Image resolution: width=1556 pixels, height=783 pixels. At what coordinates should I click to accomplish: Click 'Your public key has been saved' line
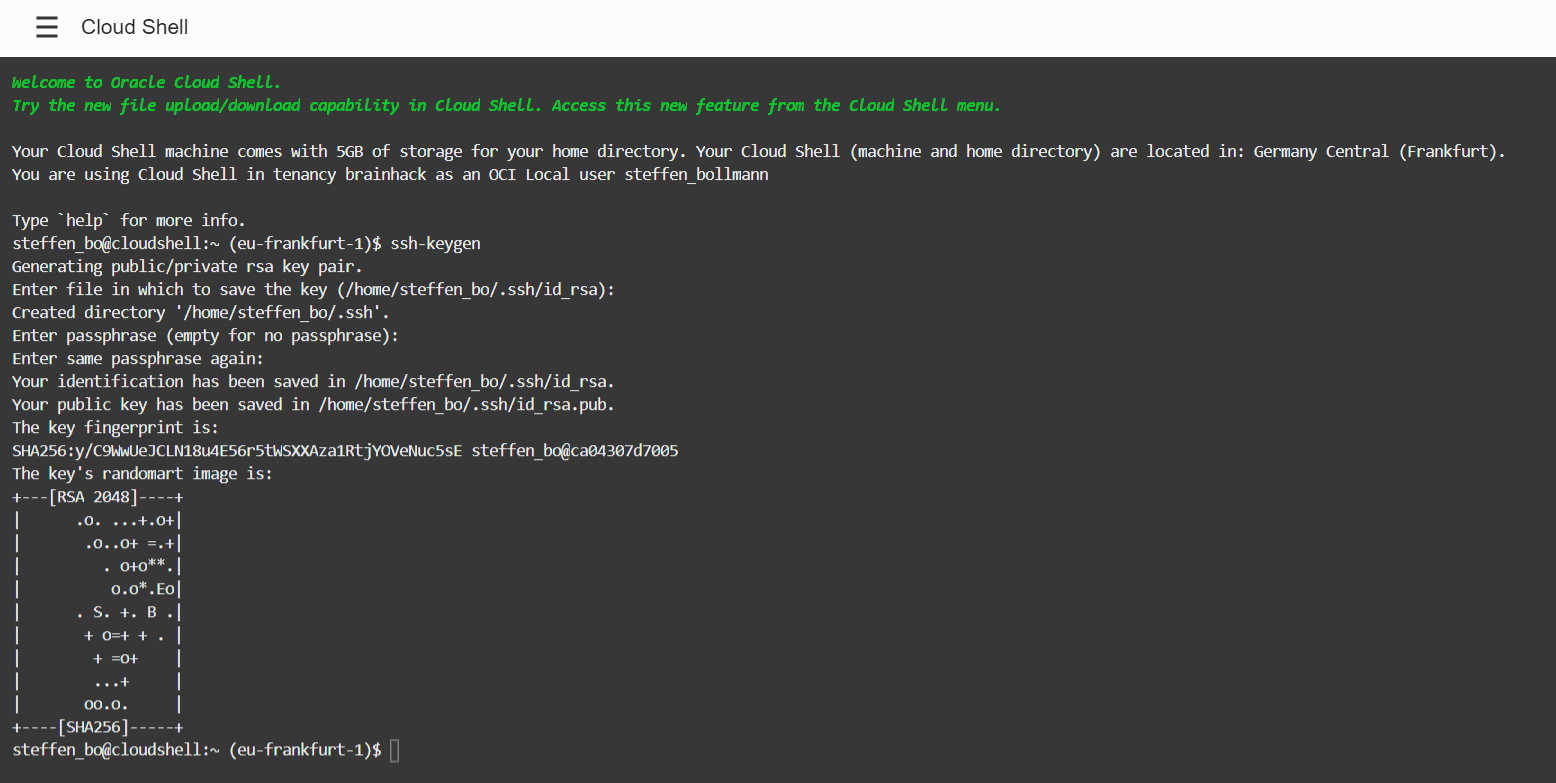313,404
